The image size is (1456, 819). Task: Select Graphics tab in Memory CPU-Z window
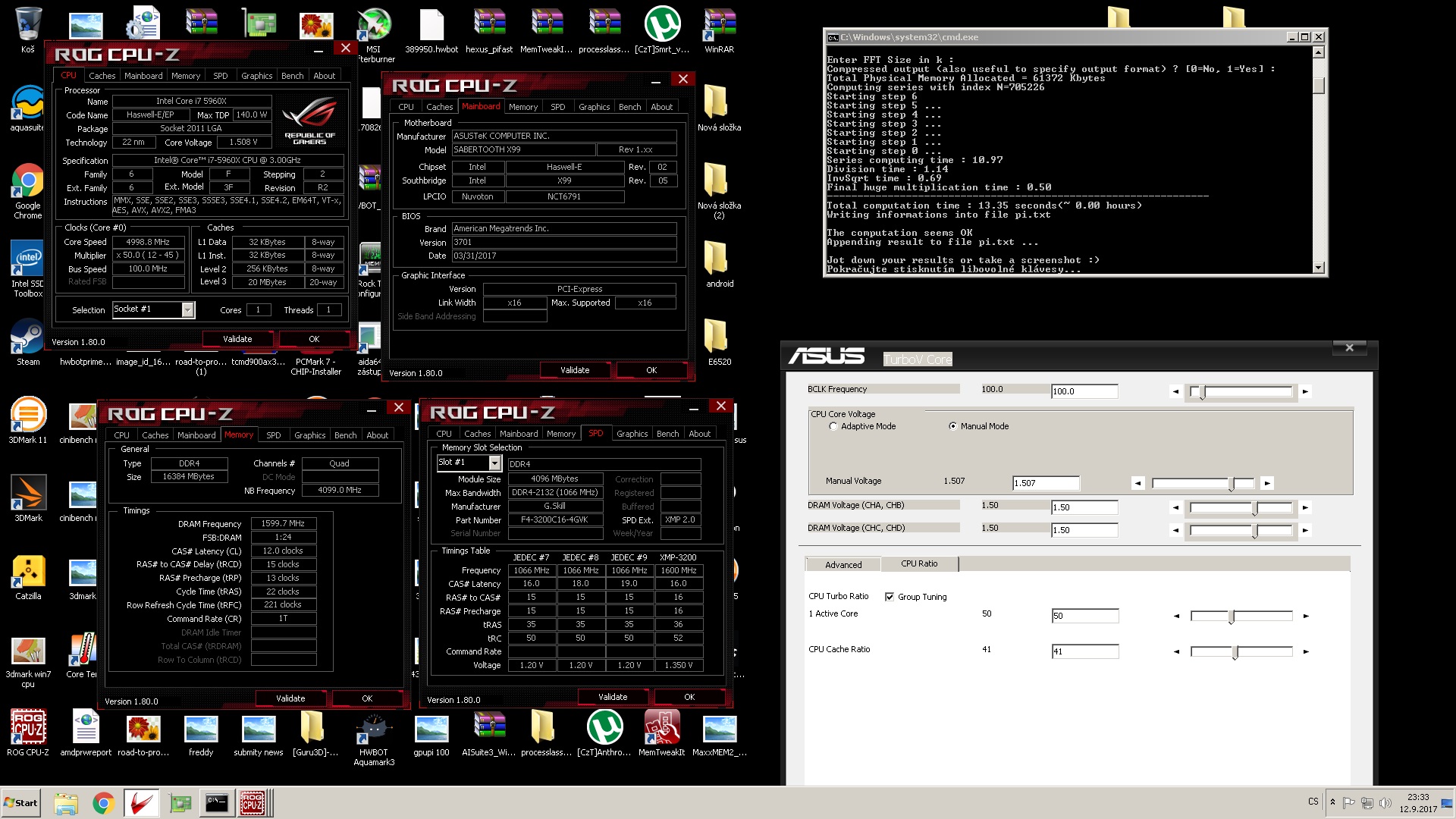coord(309,435)
